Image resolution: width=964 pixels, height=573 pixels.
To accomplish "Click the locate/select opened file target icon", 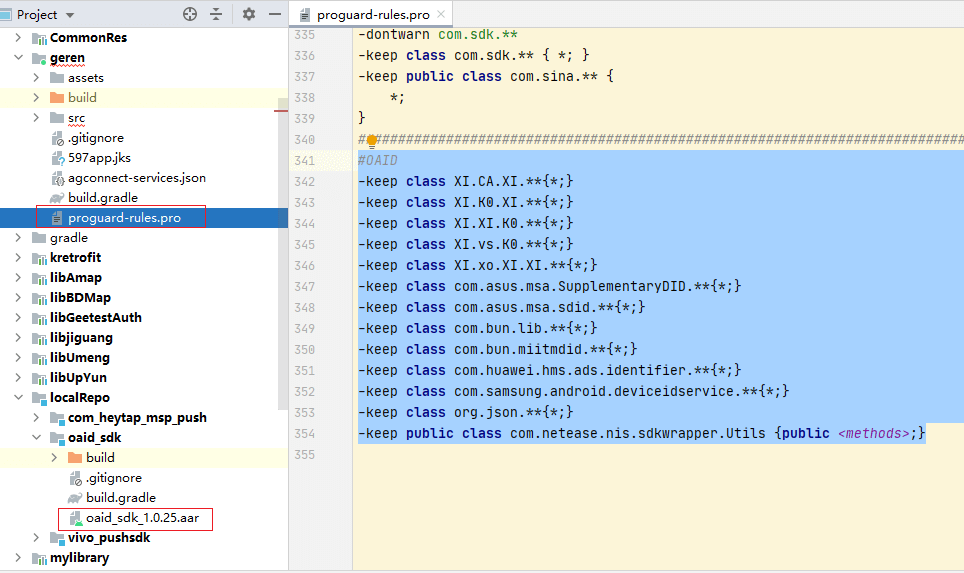I will tap(190, 14).
